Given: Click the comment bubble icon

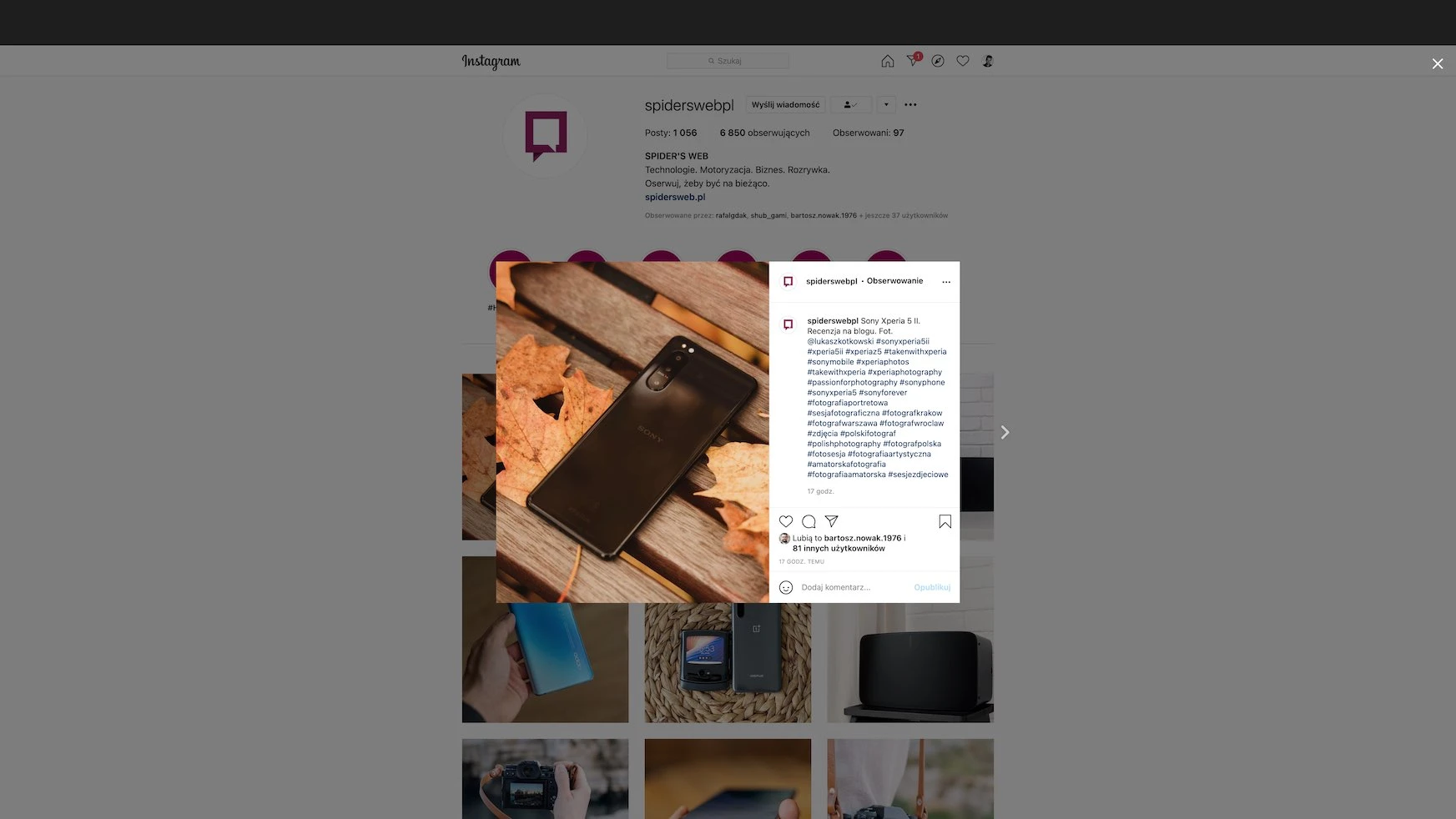Looking at the screenshot, I should pos(809,521).
